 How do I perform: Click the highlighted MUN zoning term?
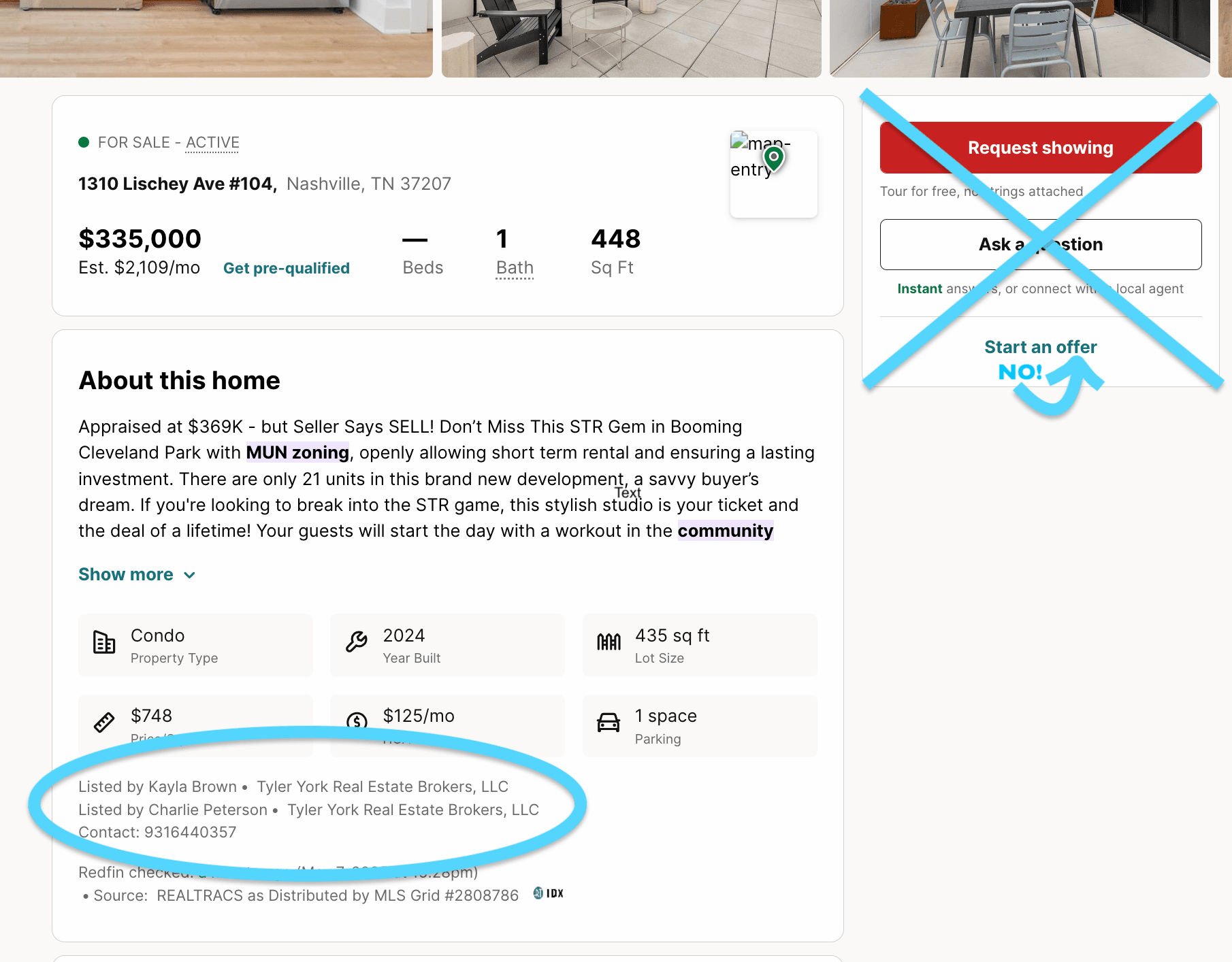tap(297, 452)
